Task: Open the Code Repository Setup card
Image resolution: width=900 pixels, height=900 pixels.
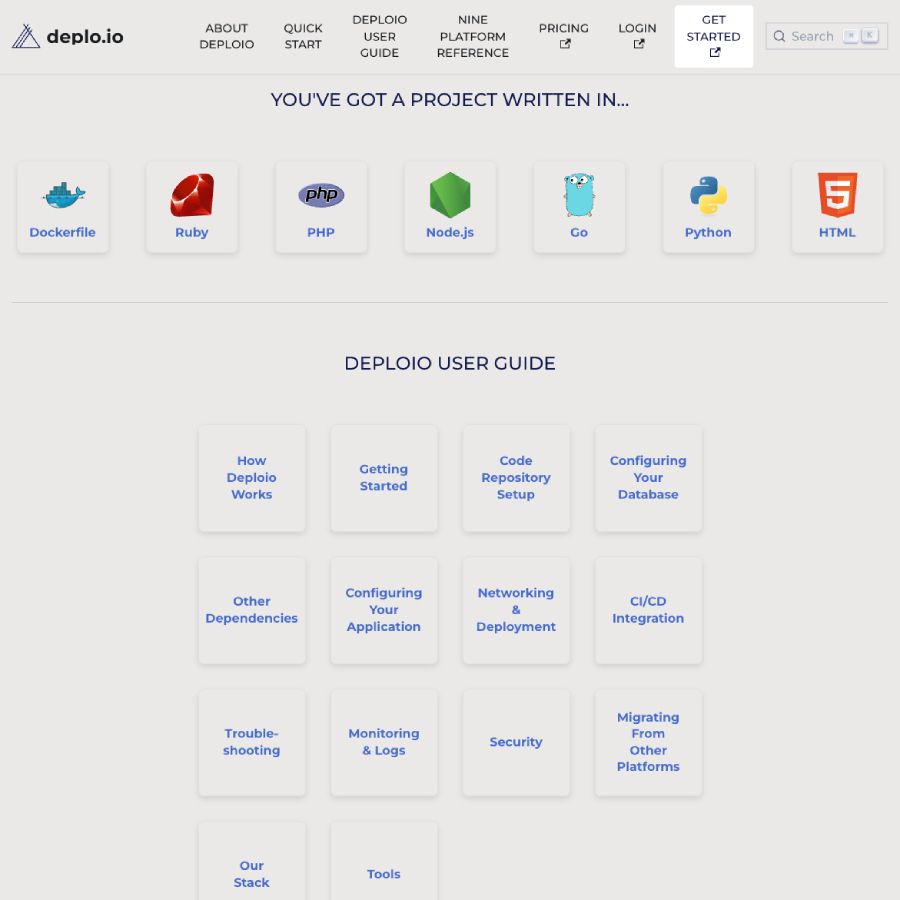Action: click(516, 478)
